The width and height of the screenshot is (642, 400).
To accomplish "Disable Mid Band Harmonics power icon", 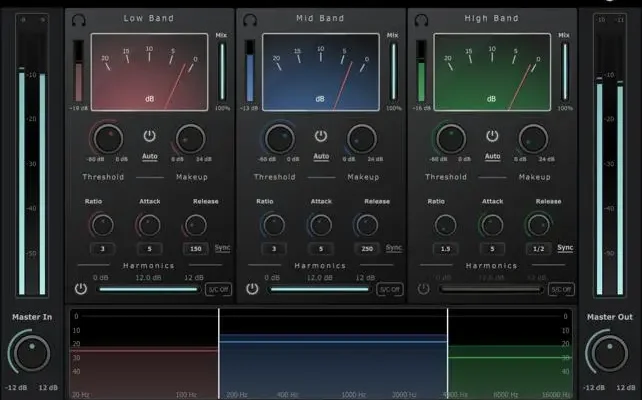I will pyautogui.click(x=251, y=289).
